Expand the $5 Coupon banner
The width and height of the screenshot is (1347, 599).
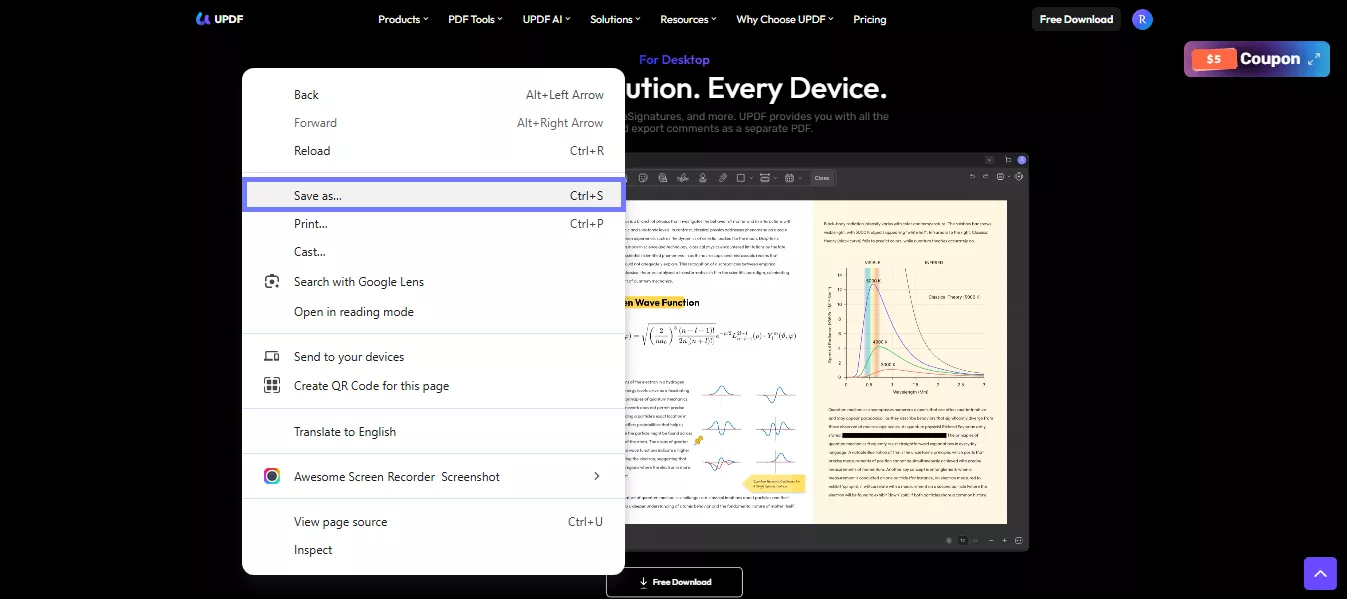[1314, 59]
